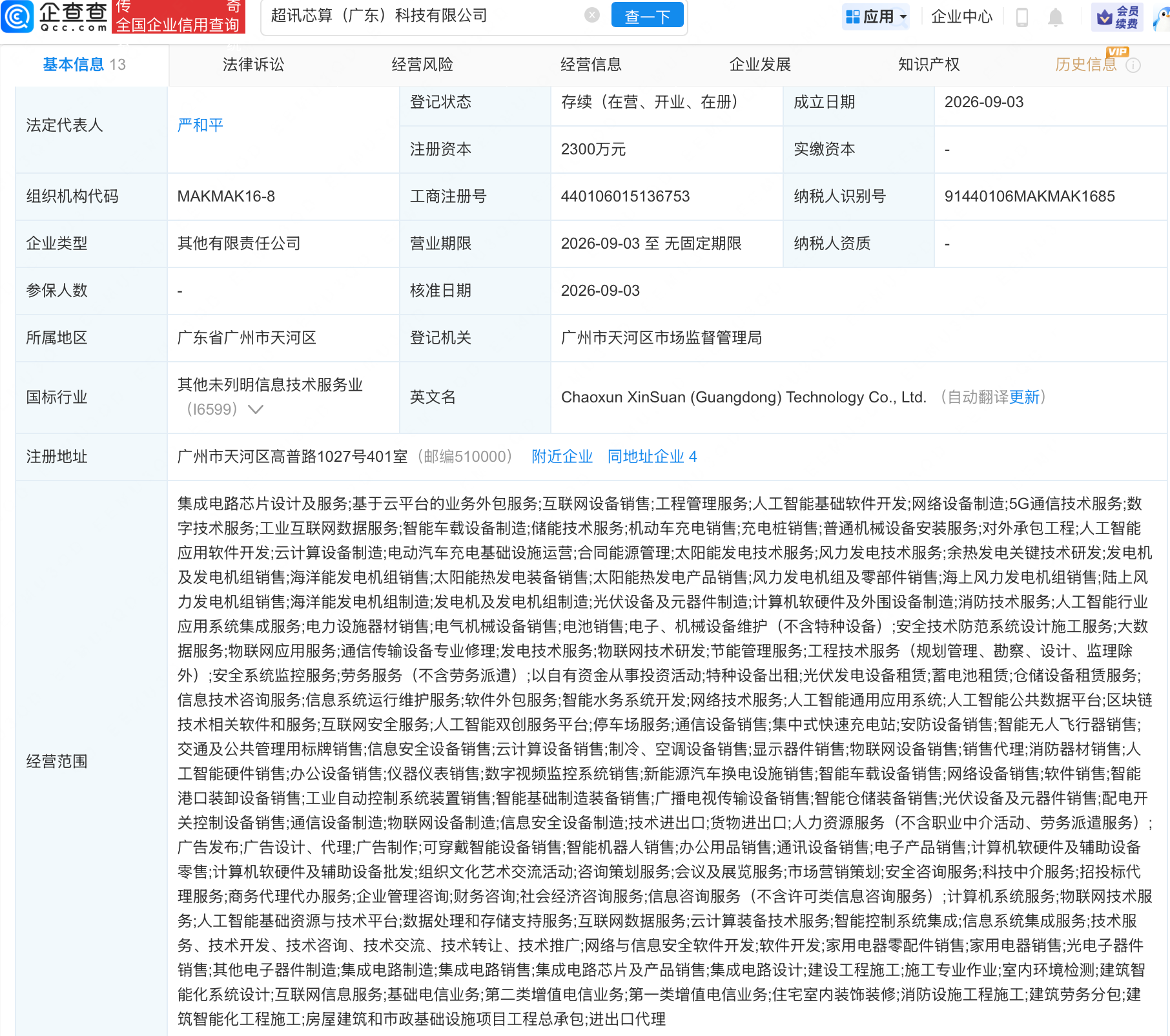This screenshot has width=1170, height=1036.
Task: Click the 经营范围 row label
Action: pyautogui.click(x=57, y=761)
